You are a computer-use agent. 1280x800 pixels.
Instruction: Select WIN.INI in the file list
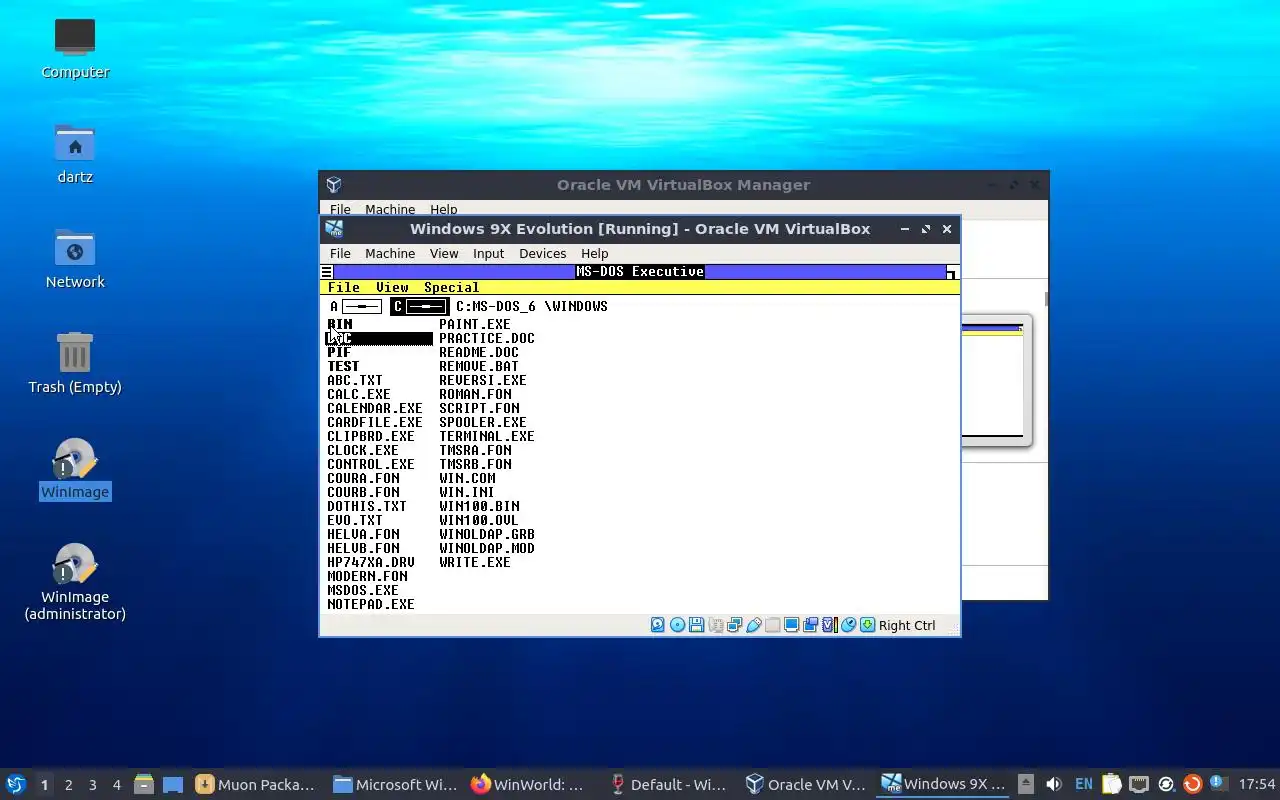pyautogui.click(x=467, y=492)
